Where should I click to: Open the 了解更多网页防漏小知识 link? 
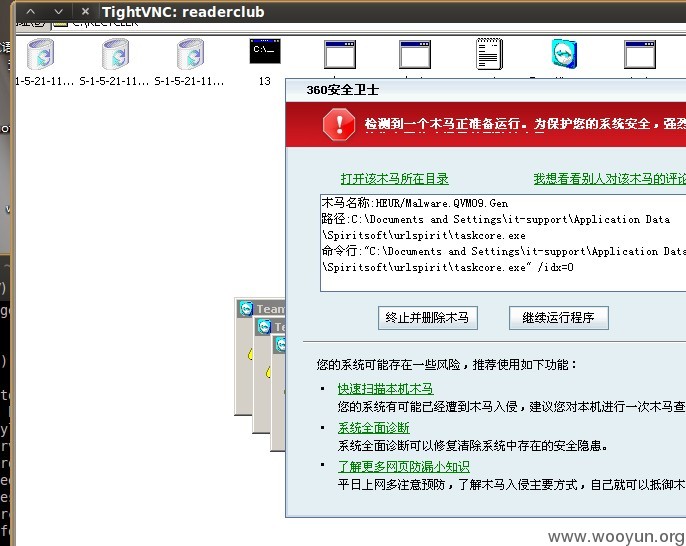tap(403, 466)
